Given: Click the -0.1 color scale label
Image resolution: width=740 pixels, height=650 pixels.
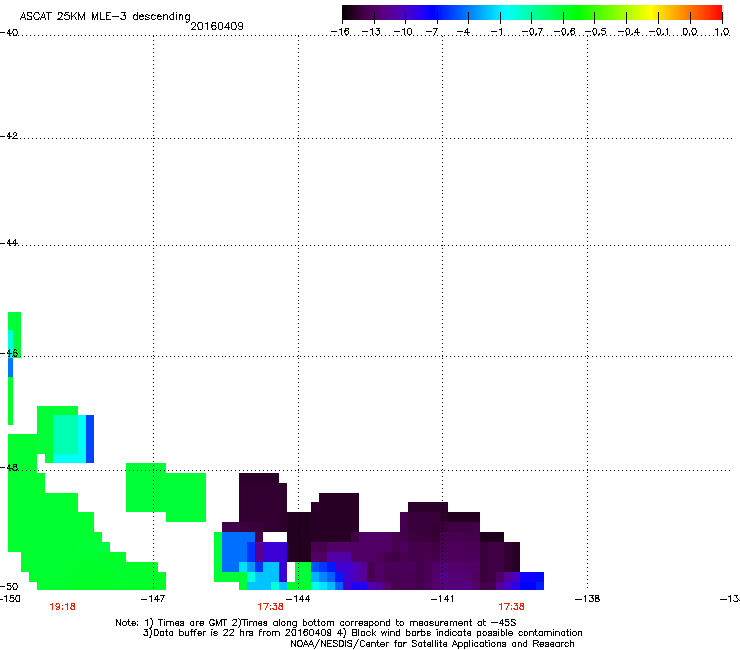Looking at the screenshot, I should (659, 32).
